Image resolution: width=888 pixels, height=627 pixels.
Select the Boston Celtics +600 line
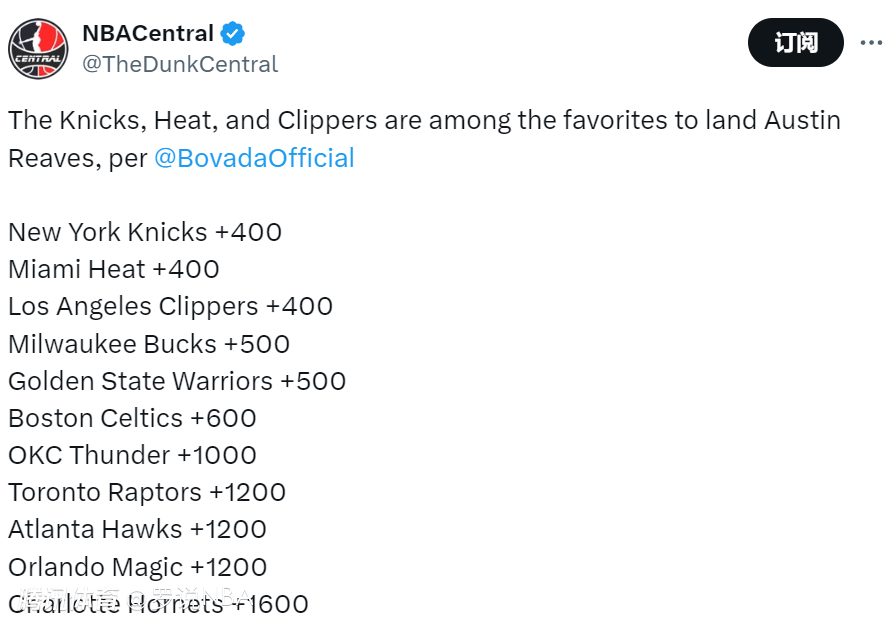(x=132, y=418)
